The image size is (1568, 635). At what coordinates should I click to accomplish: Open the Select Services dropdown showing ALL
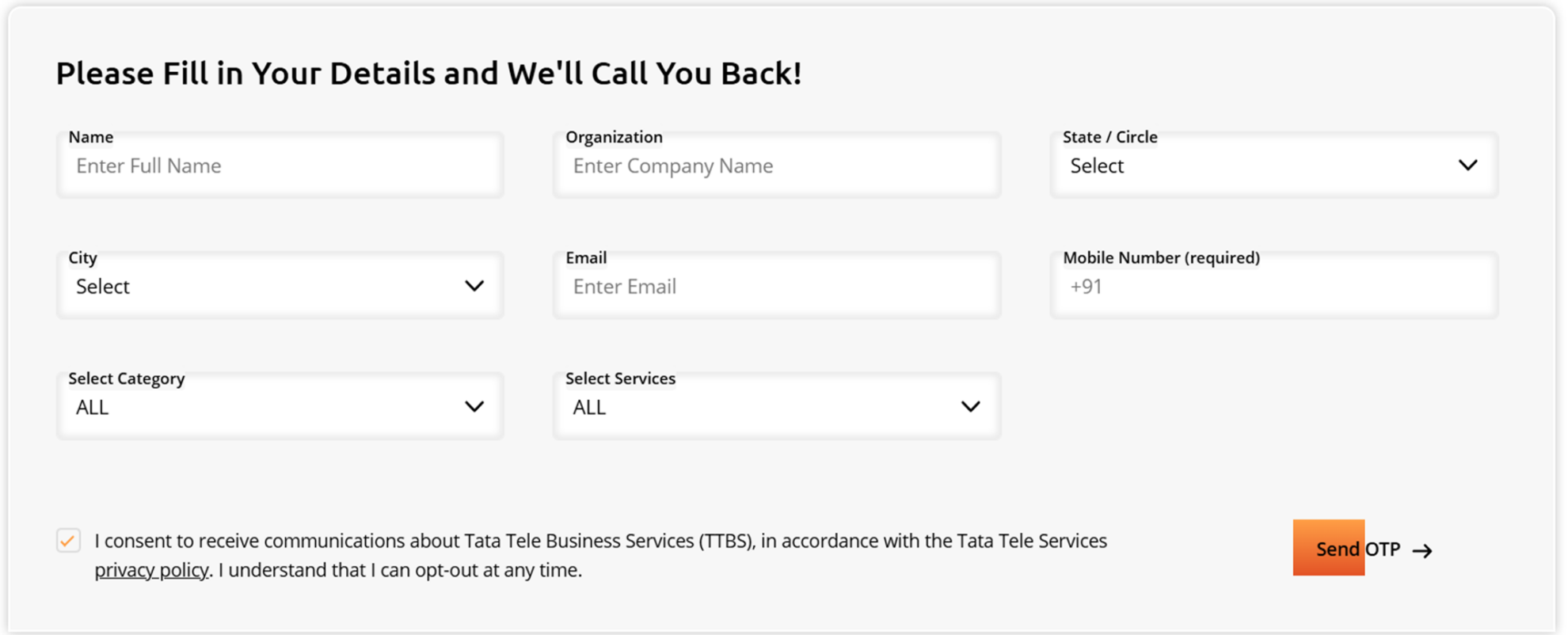[x=776, y=406]
